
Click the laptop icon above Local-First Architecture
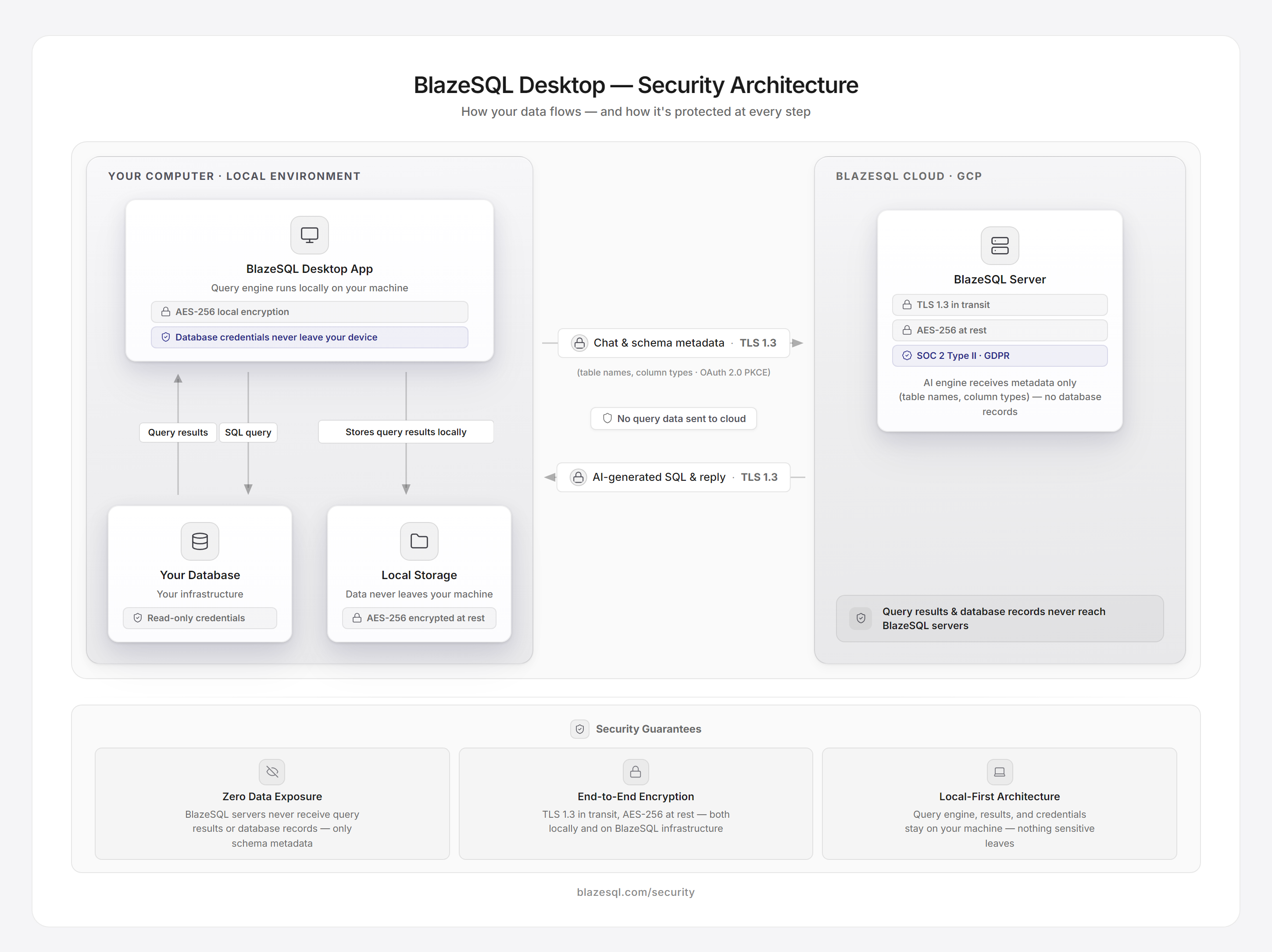1000,772
